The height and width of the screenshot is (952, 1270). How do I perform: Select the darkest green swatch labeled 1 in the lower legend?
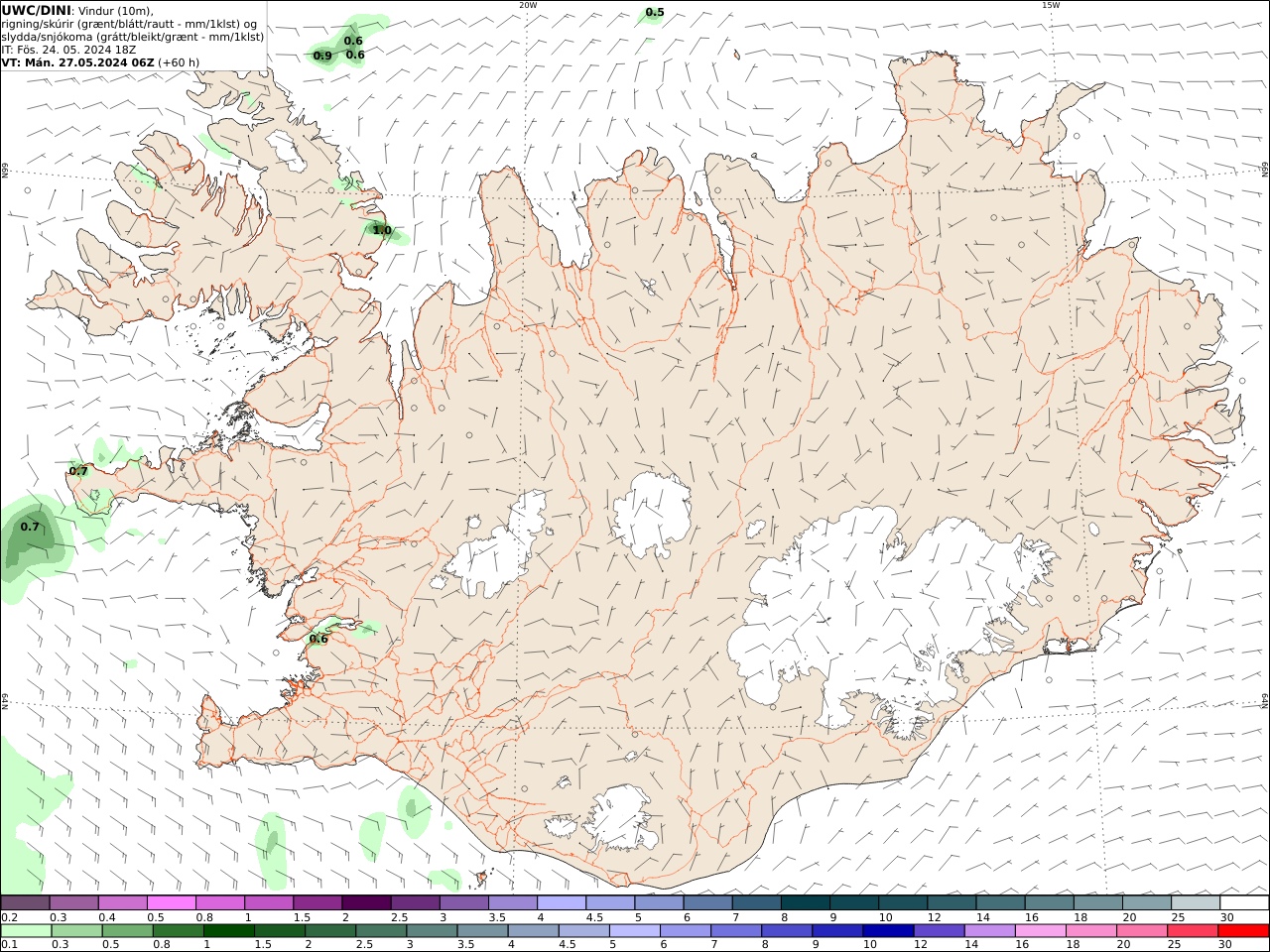click(x=228, y=931)
